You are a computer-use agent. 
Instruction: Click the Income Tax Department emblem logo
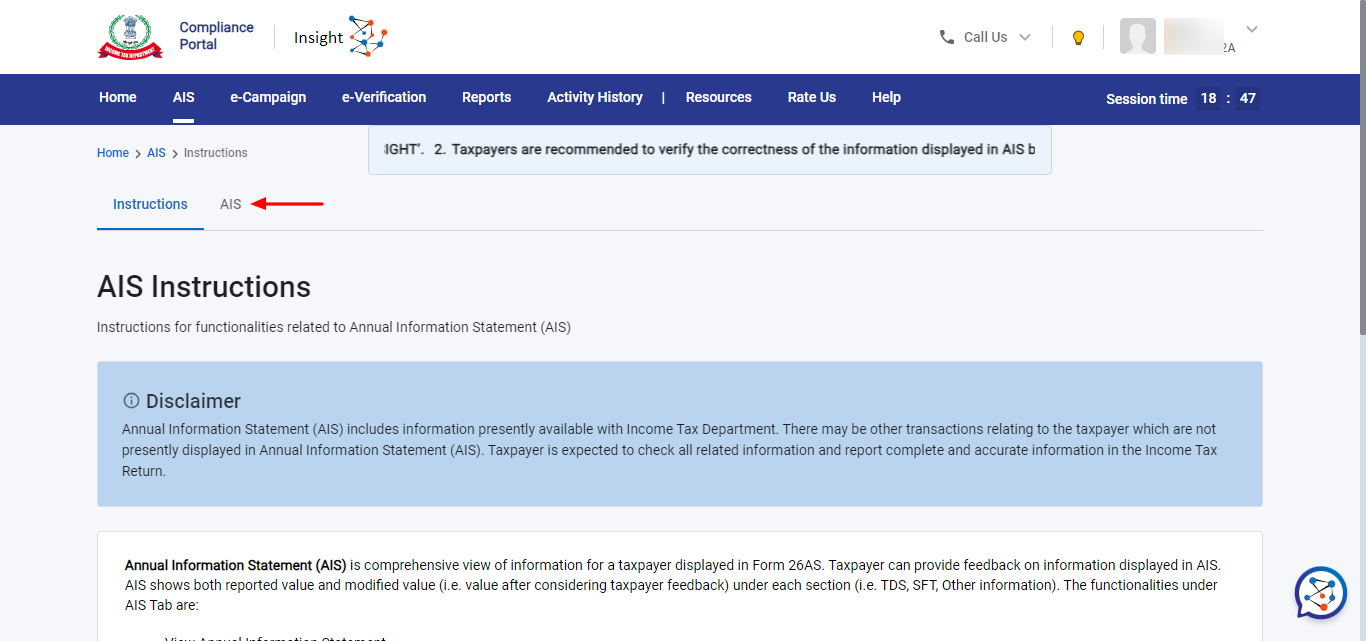pyautogui.click(x=130, y=37)
